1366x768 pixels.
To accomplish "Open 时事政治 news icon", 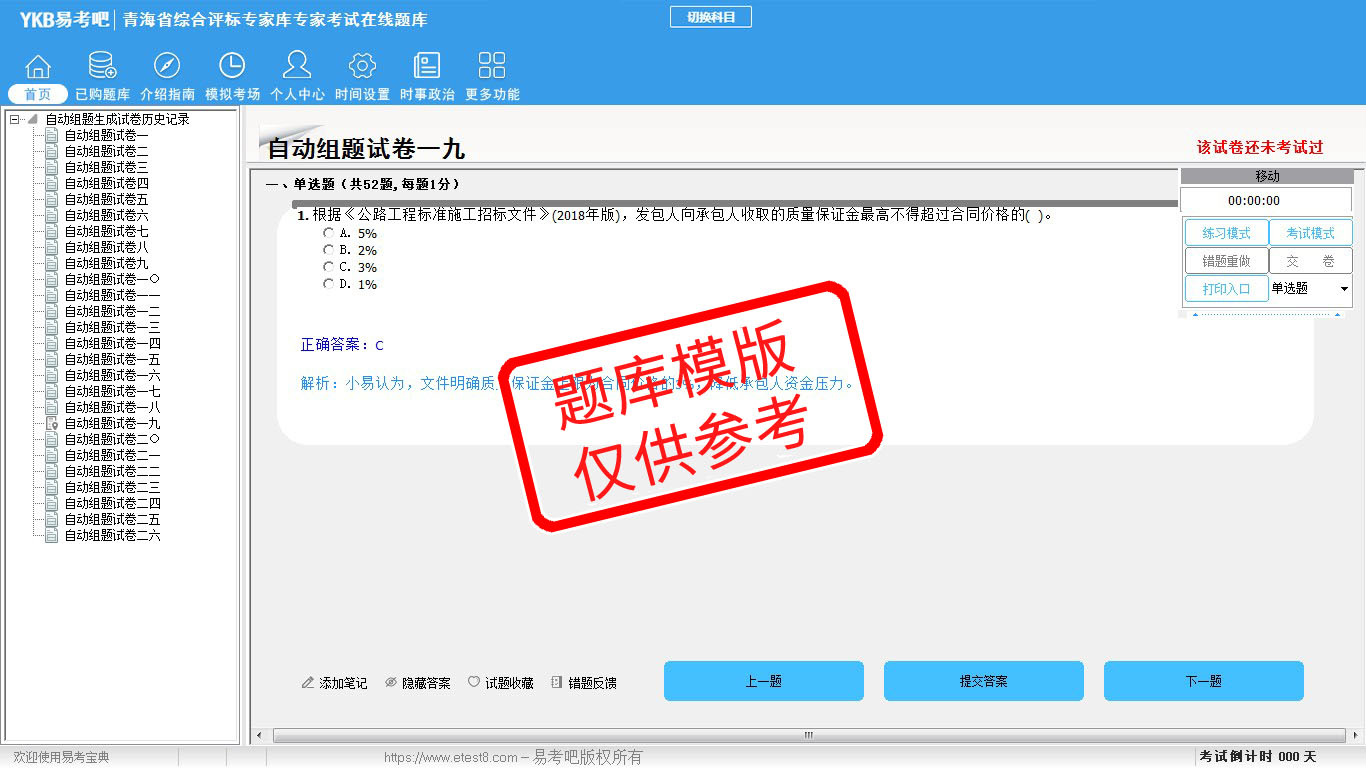I will coord(427,67).
